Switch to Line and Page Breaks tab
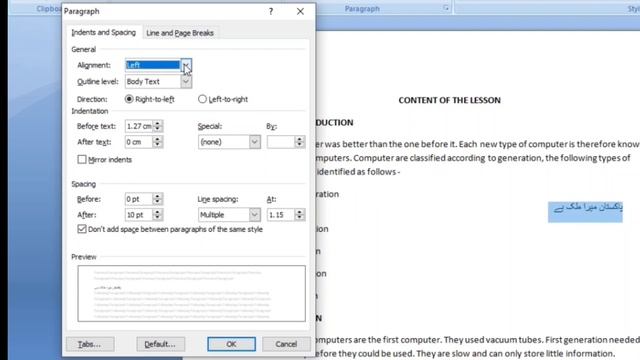Viewport: 640px width, 360px height. [x=180, y=33]
